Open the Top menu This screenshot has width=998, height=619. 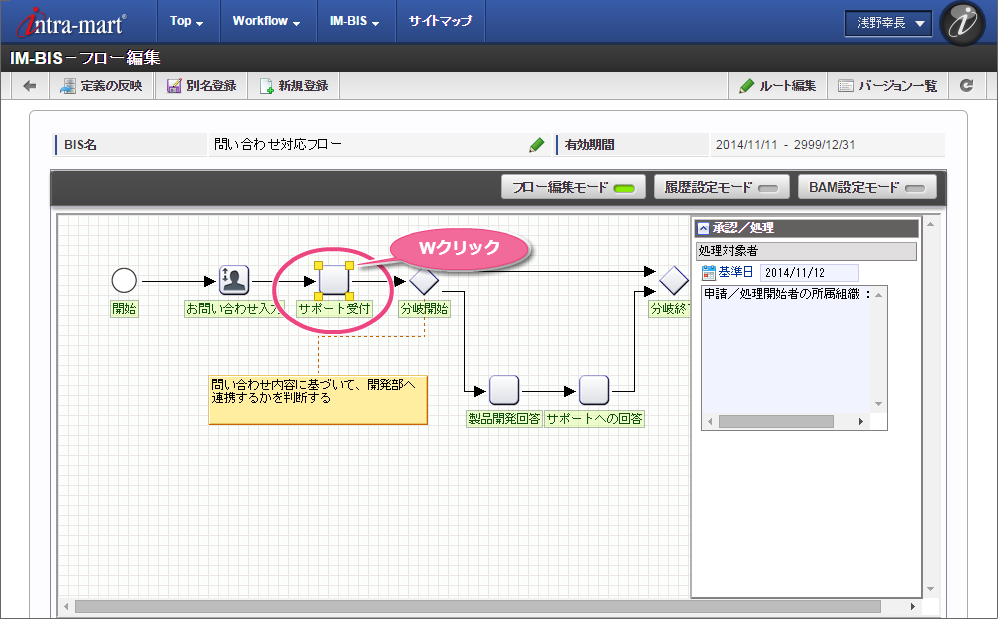click(187, 21)
